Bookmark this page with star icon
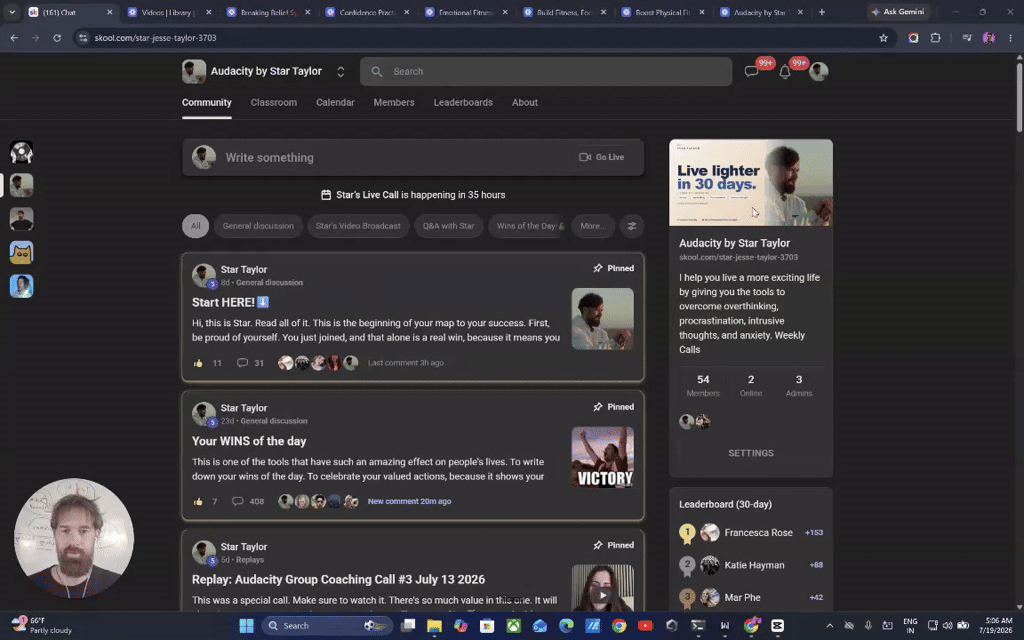Image resolution: width=1024 pixels, height=640 pixels. [883, 38]
